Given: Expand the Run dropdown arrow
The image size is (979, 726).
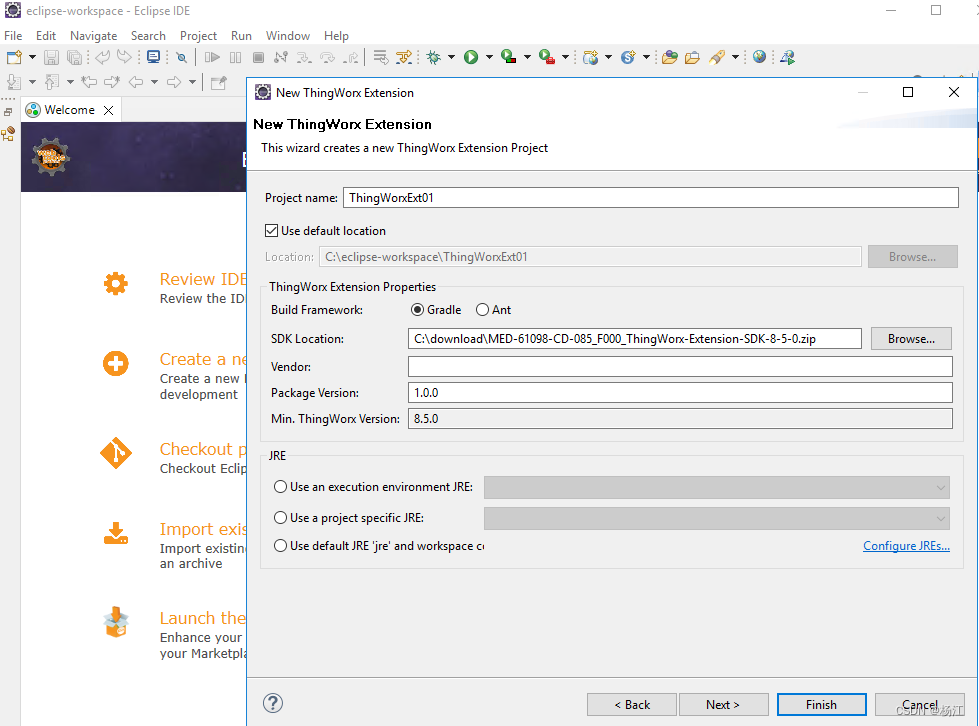Looking at the screenshot, I should point(490,57).
